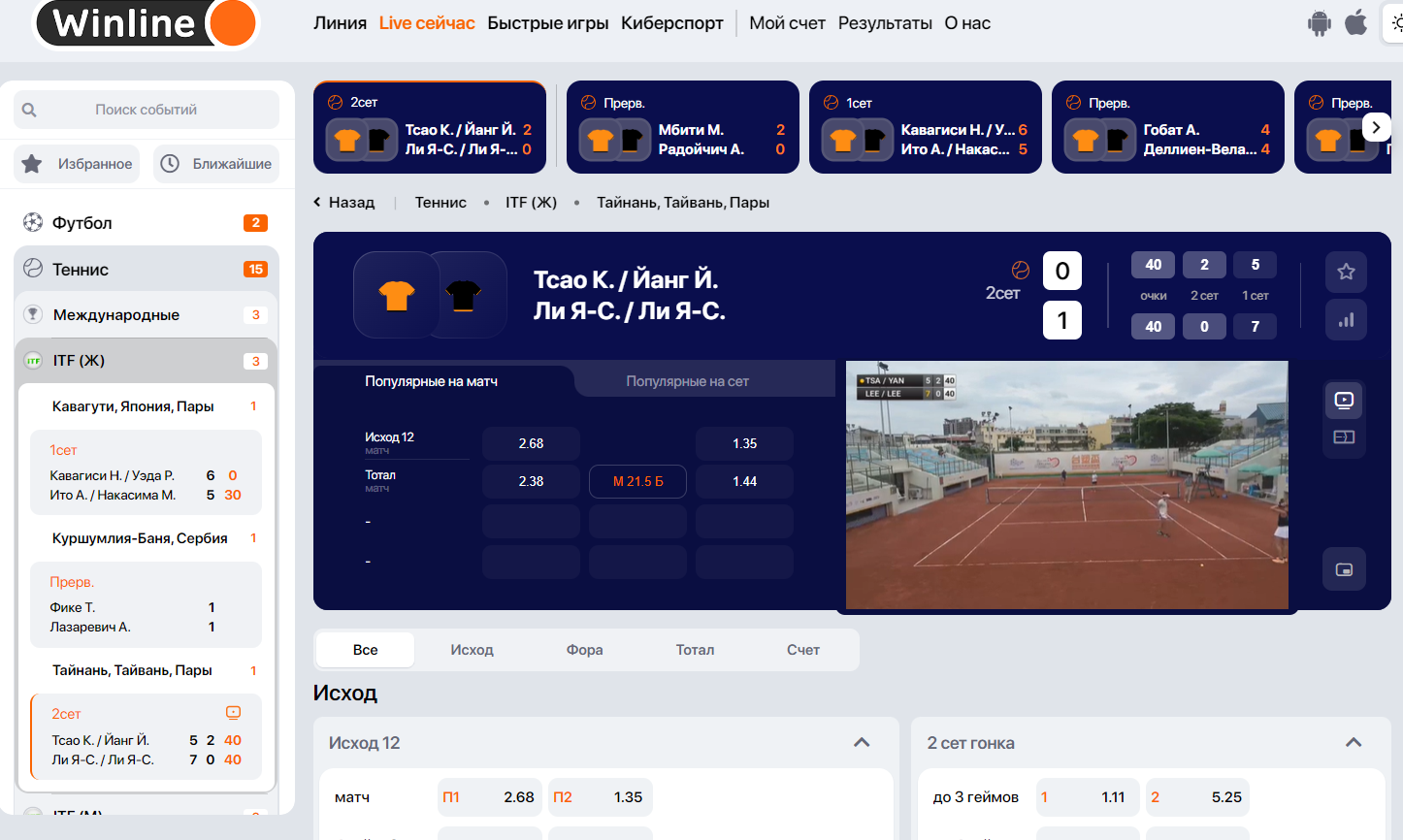Collapse the 2 сет гонка section
This screenshot has width=1403, height=840.
[x=1354, y=743]
